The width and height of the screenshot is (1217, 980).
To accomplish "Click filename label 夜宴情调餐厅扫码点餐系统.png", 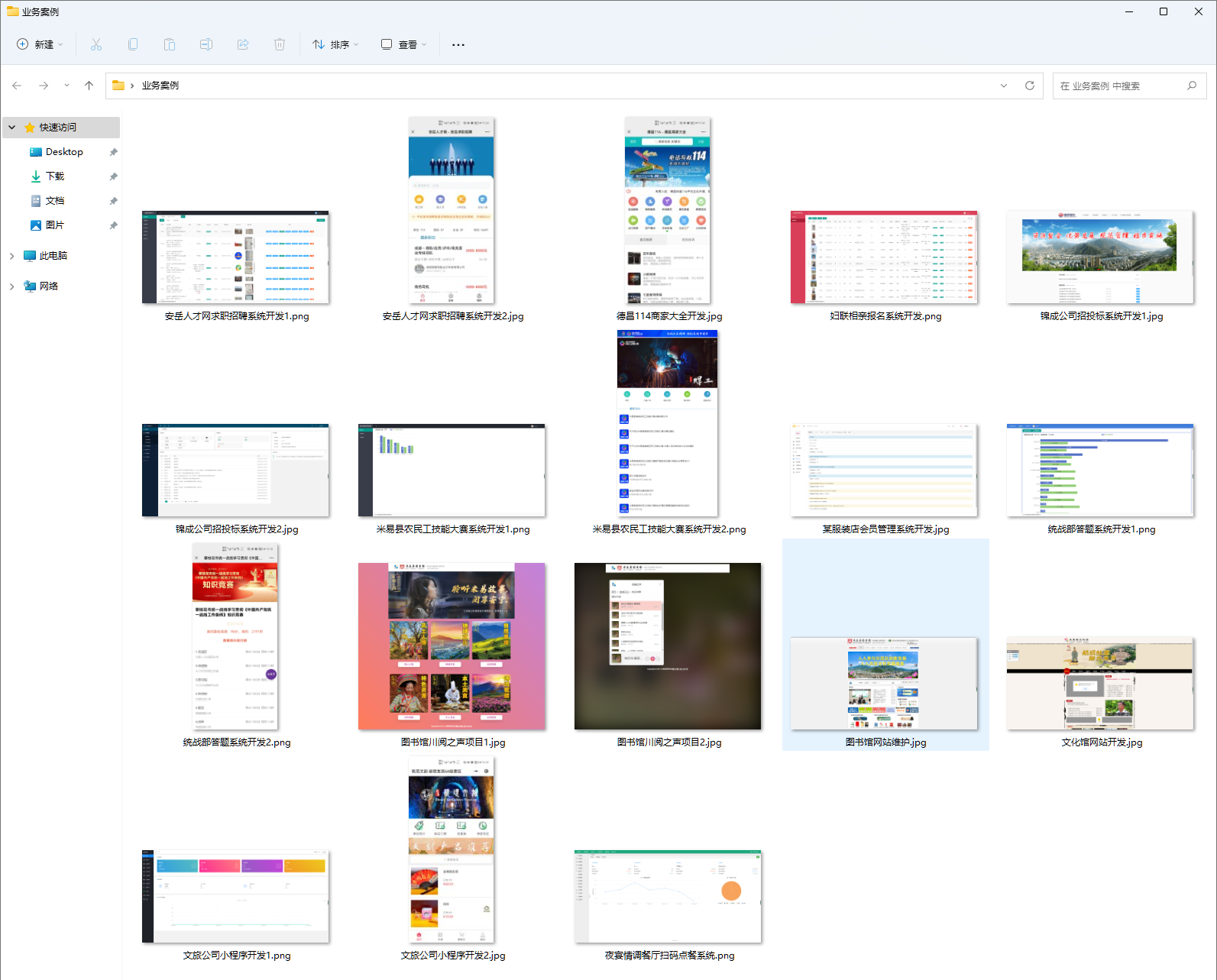I will coord(669,956).
